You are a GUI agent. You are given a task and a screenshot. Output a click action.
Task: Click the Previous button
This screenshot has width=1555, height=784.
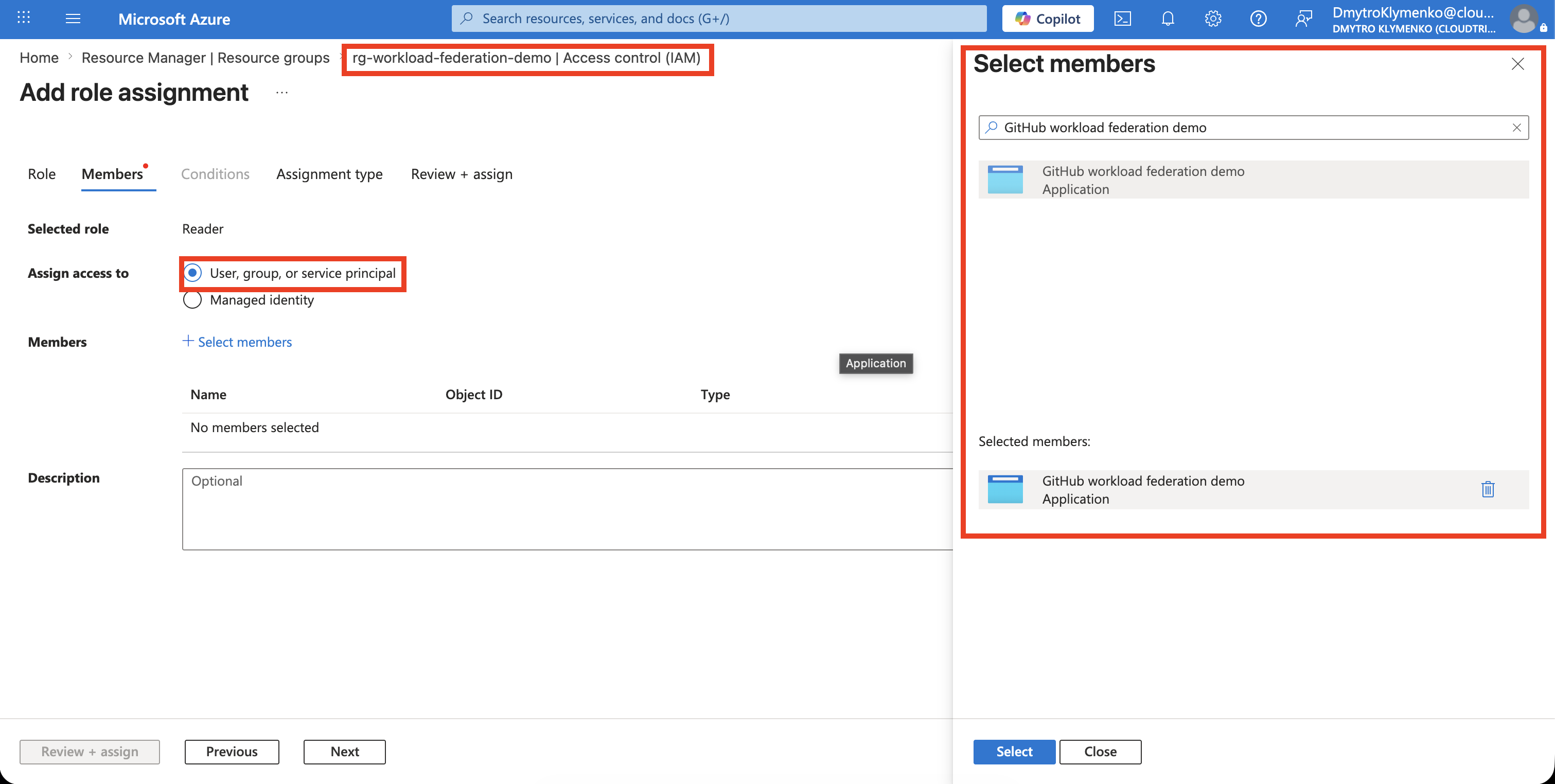coord(232,752)
